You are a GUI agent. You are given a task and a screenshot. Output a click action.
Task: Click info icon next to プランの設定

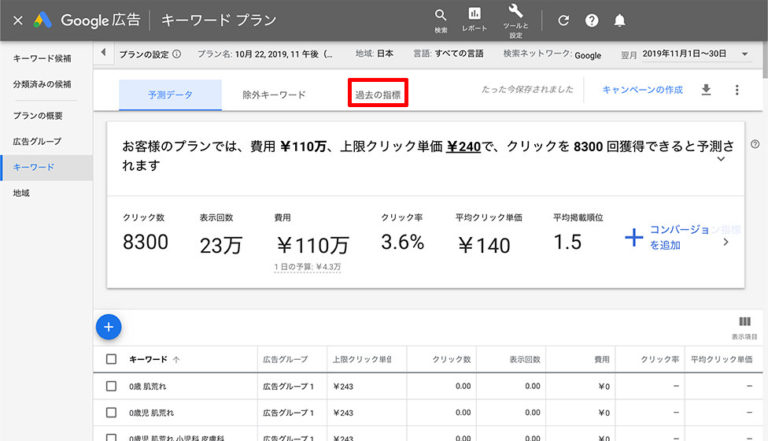pyautogui.click(x=177, y=54)
